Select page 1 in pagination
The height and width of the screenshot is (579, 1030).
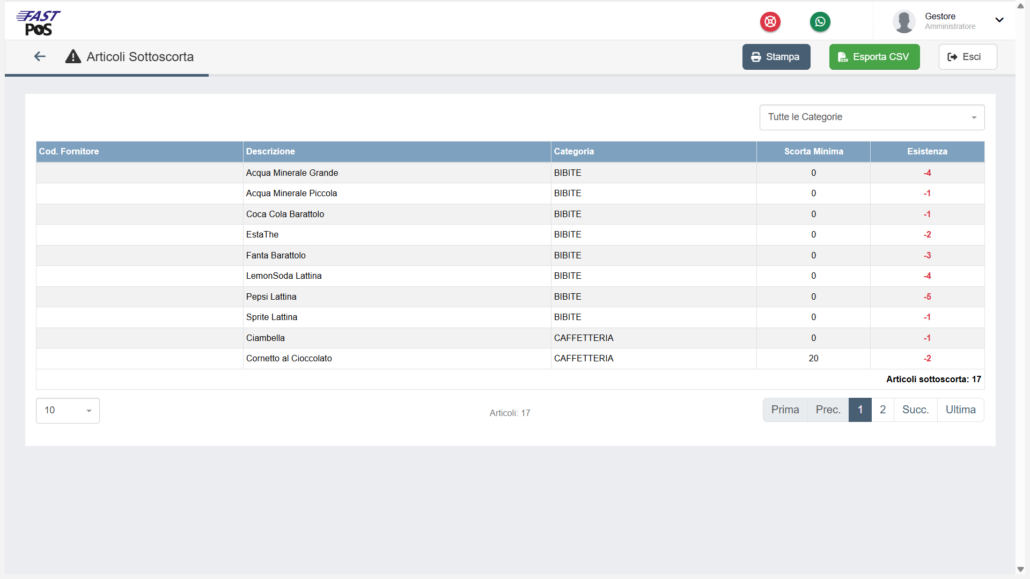[860, 409]
